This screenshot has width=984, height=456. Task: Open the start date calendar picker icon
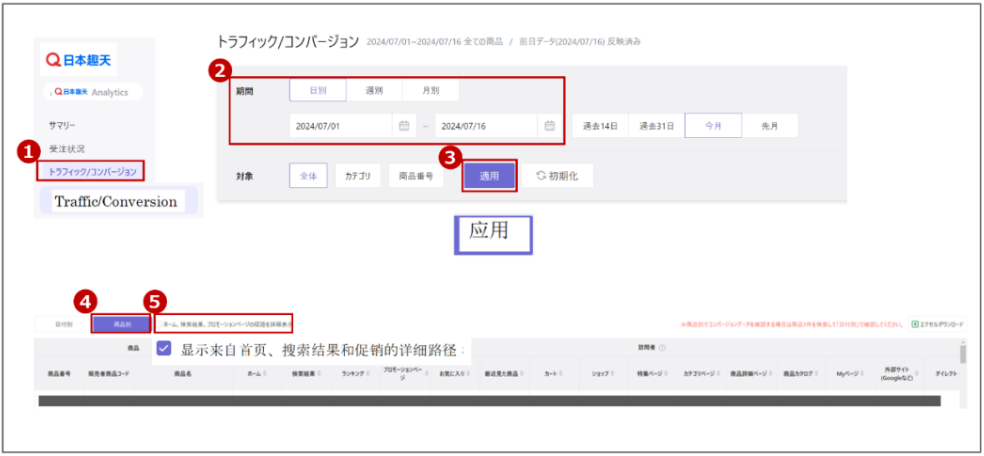pos(404,126)
